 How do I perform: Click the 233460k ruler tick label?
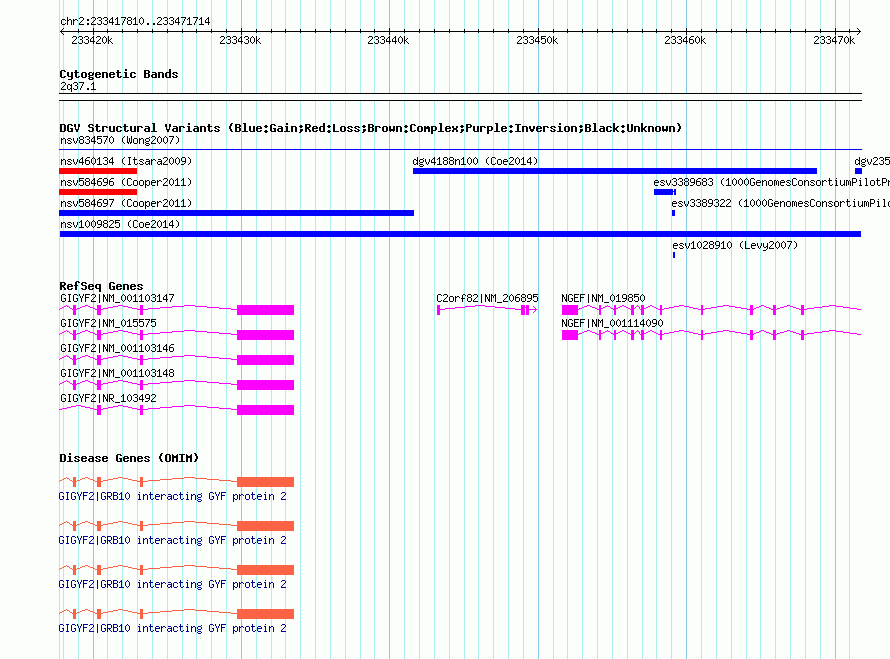coord(685,40)
